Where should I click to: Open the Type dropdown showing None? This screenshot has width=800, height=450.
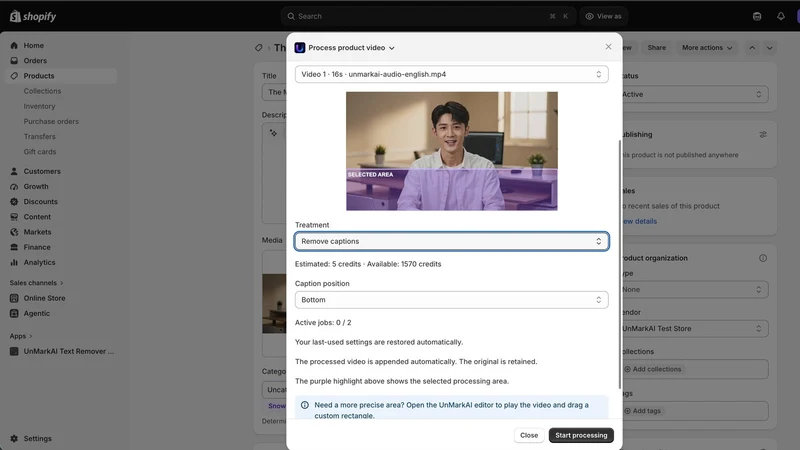coord(694,289)
